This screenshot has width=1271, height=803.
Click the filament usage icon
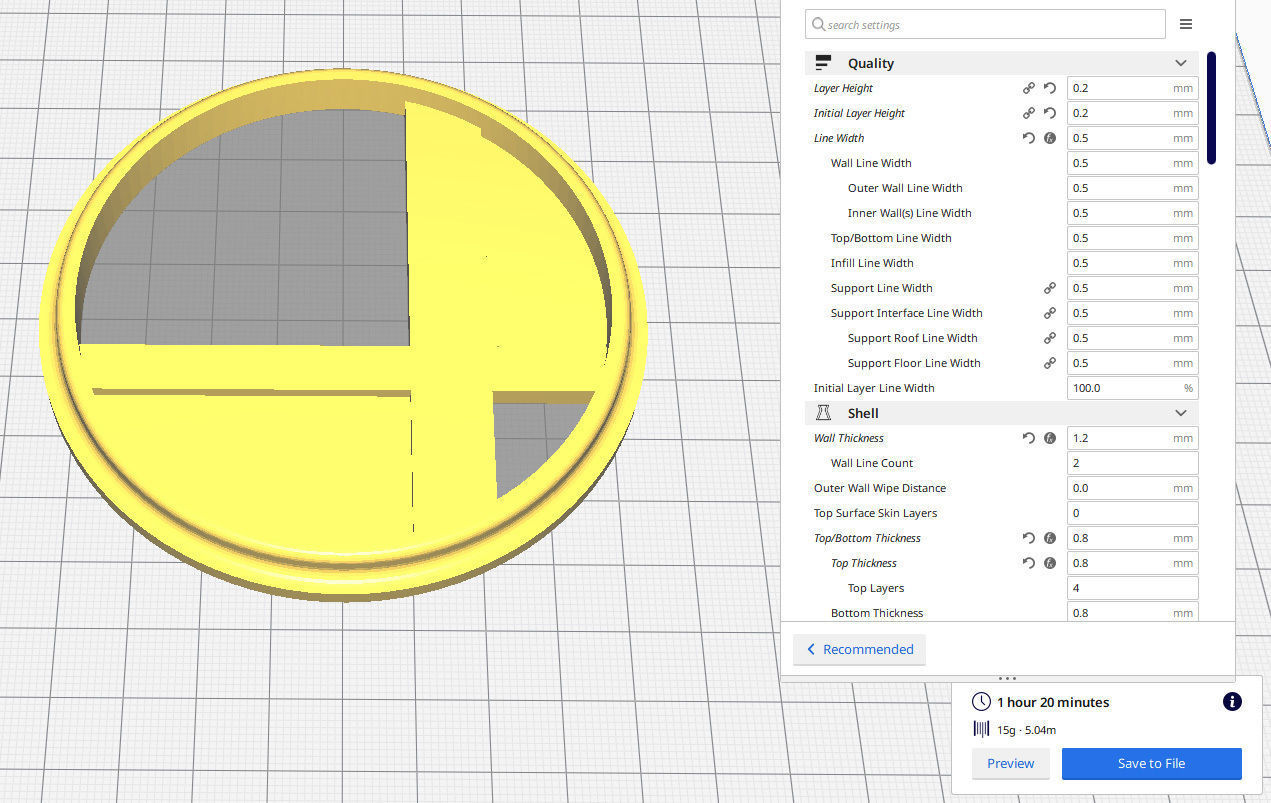981,730
